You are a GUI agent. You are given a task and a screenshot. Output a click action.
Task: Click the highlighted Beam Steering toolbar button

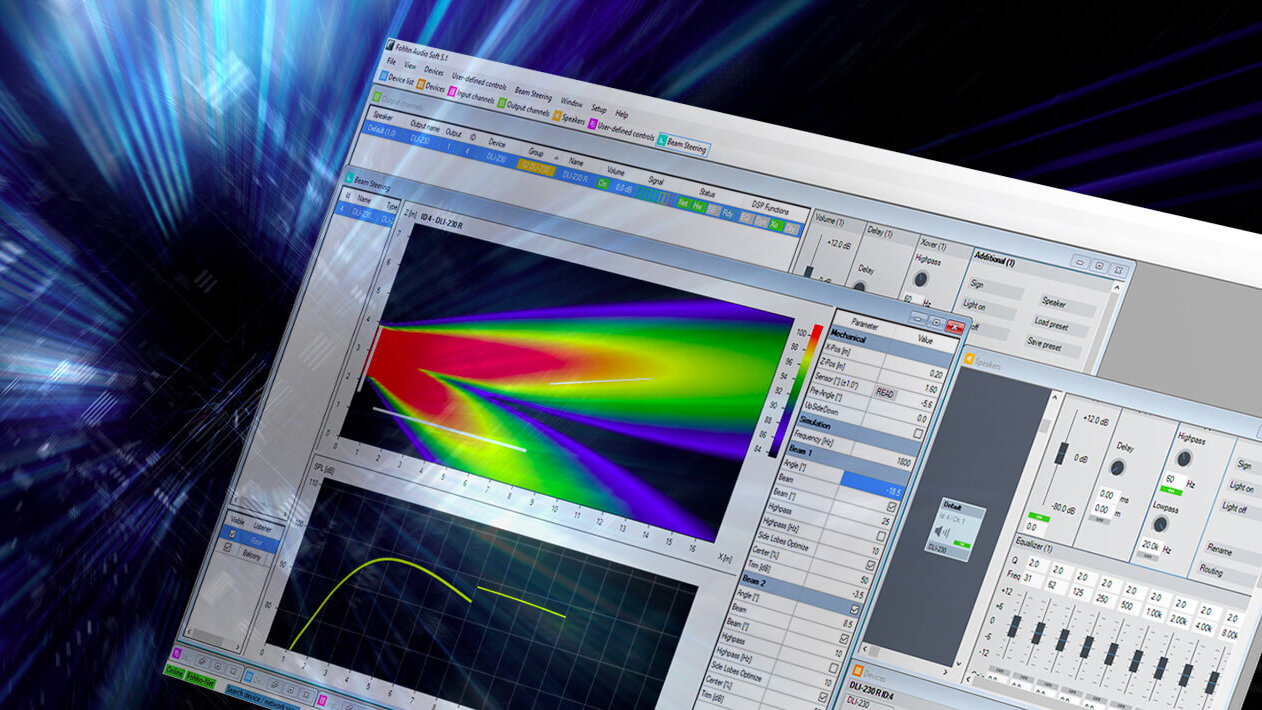point(683,144)
